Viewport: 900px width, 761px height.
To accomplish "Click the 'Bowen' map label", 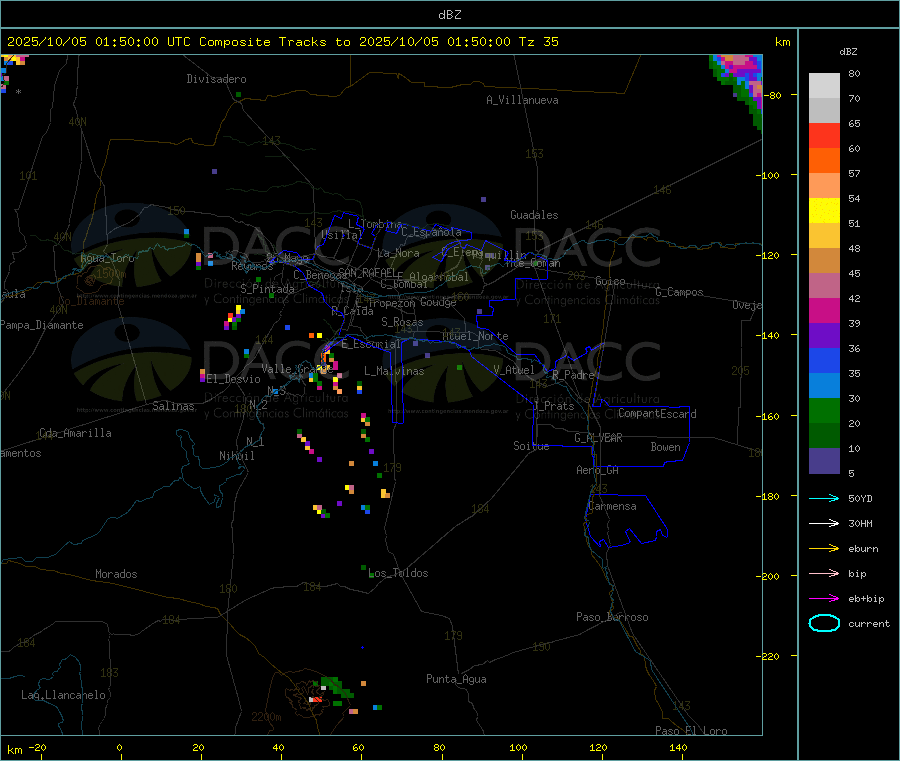I will click(665, 447).
